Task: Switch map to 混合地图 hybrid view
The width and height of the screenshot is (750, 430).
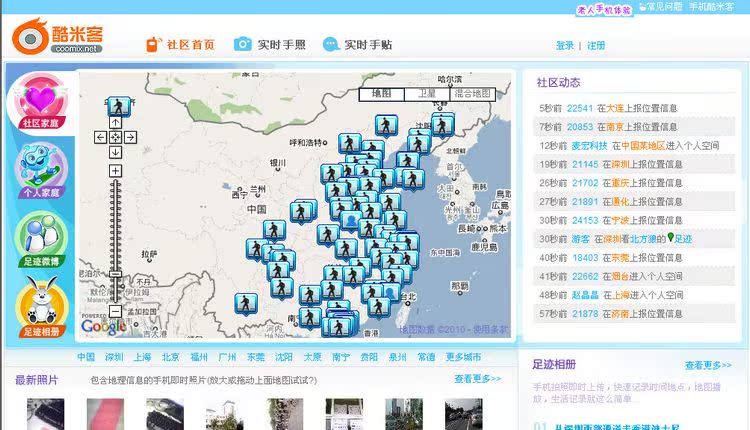Action: pos(471,94)
